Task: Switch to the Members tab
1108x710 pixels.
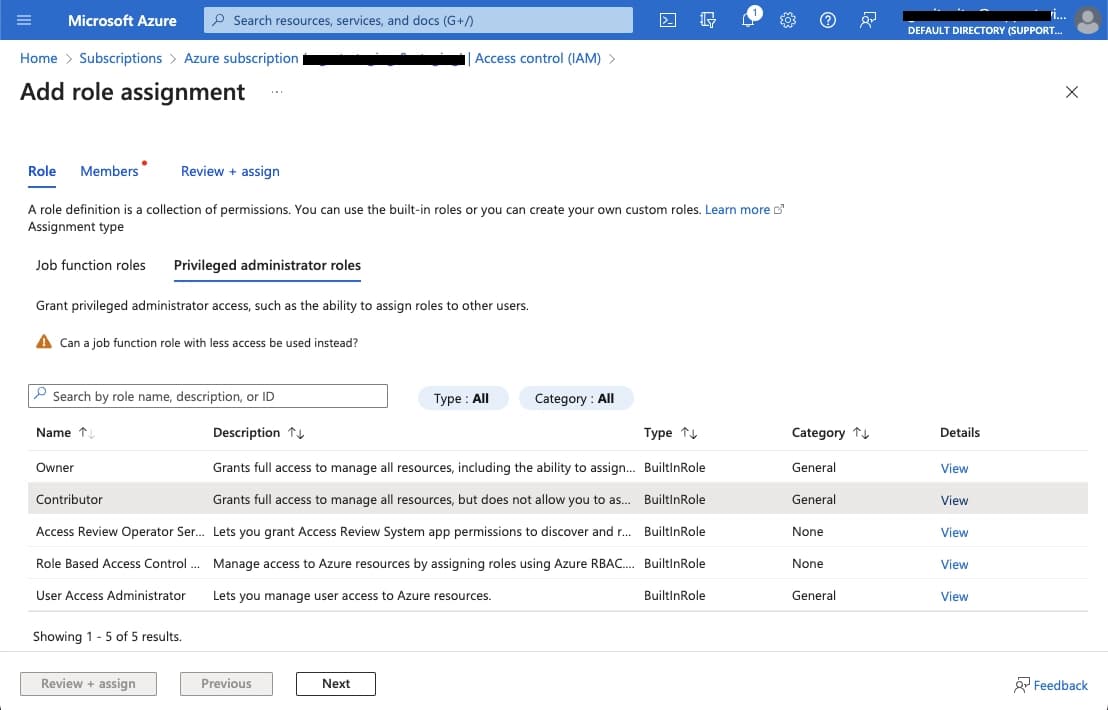Action: coord(109,171)
